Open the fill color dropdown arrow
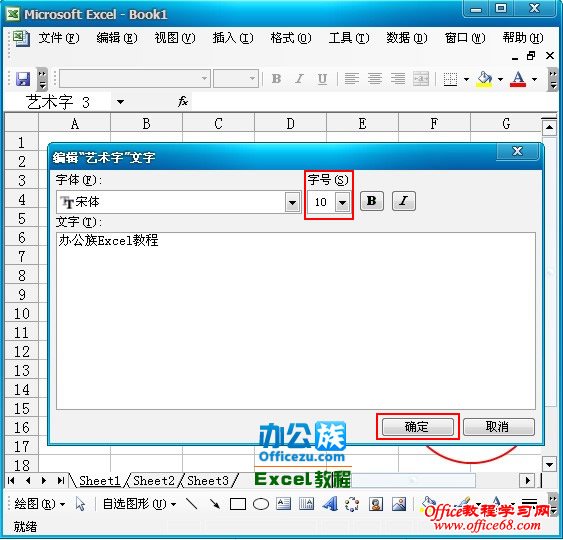The width and height of the screenshot is (563, 540). click(500, 79)
